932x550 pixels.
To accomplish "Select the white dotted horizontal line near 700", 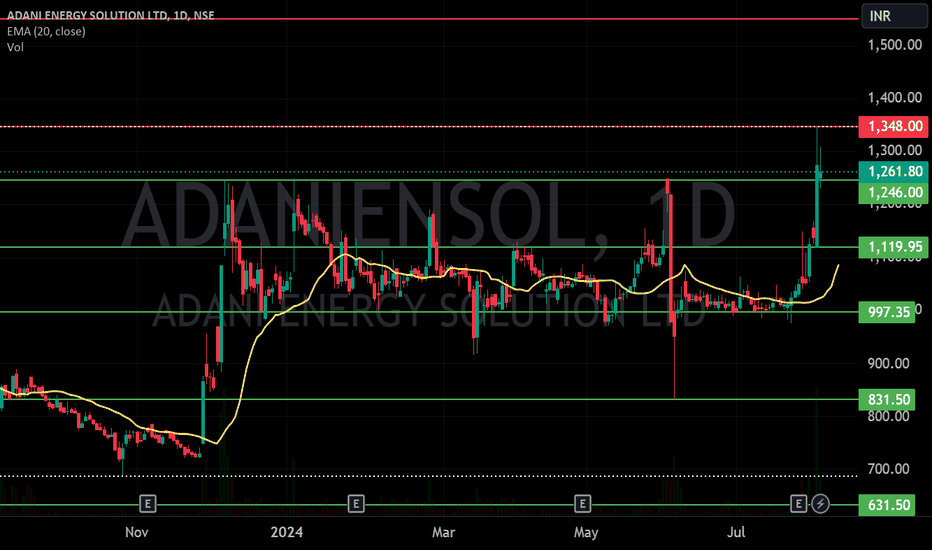I will 428,476.
